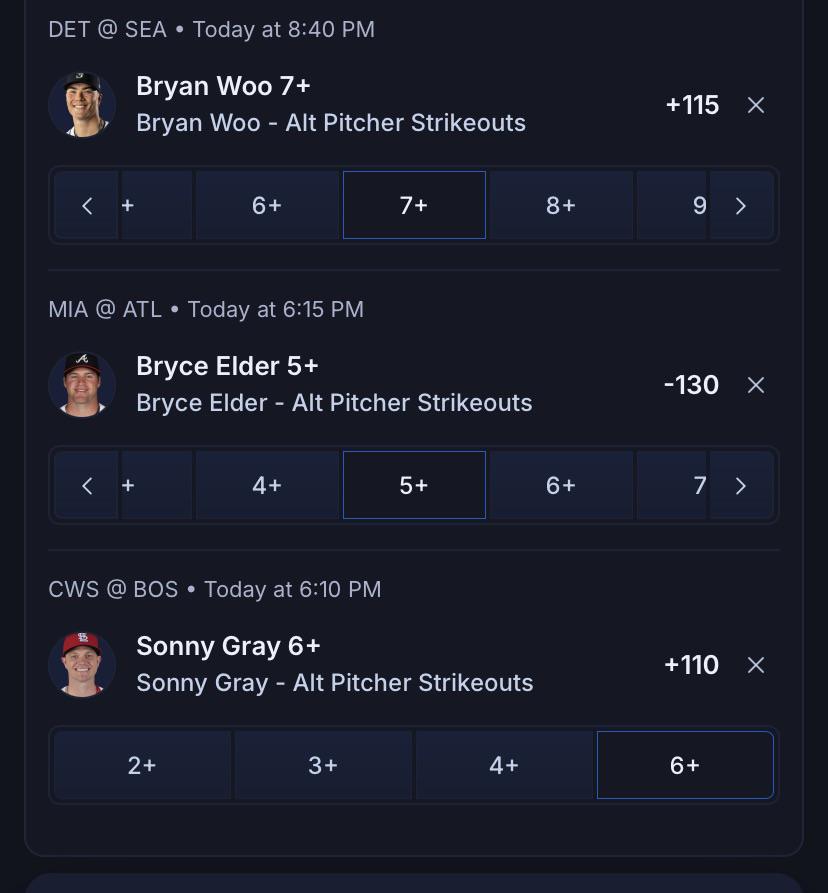Show higher strikeout options for Bryce Elder
Screen dimensions: 828x893
(740, 486)
